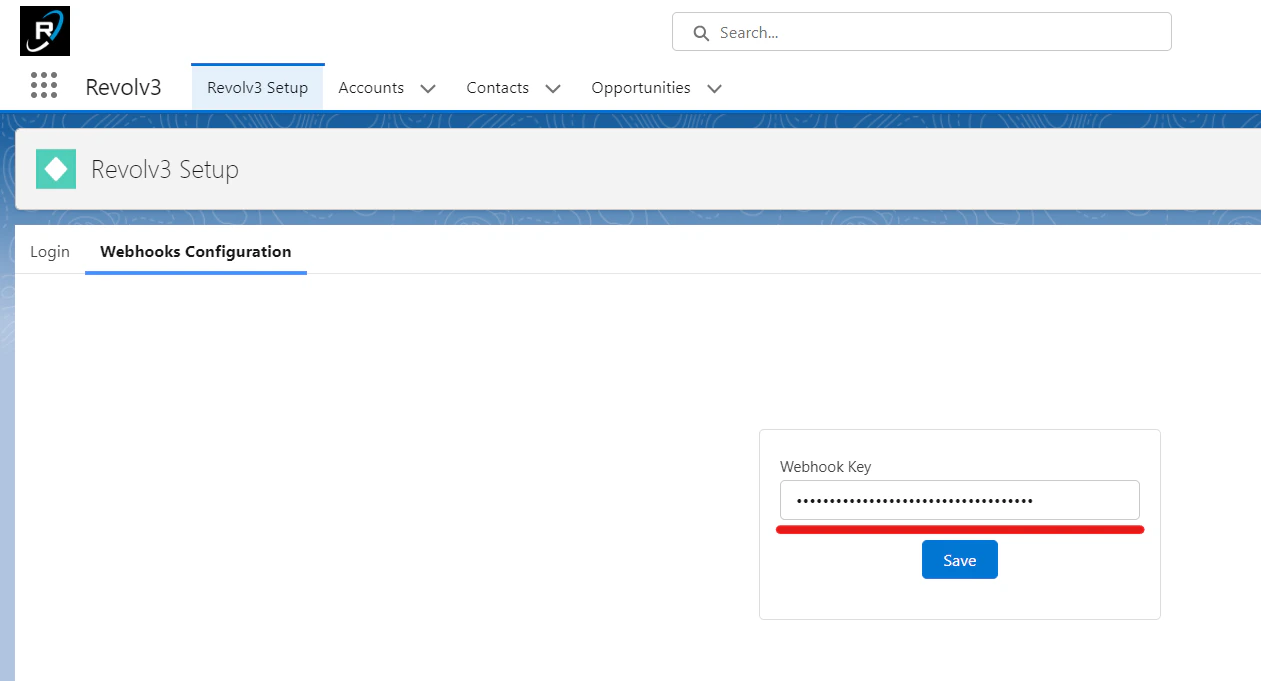The image size is (1261, 681).
Task: Open the Contacts navigation tab
Action: 497,88
